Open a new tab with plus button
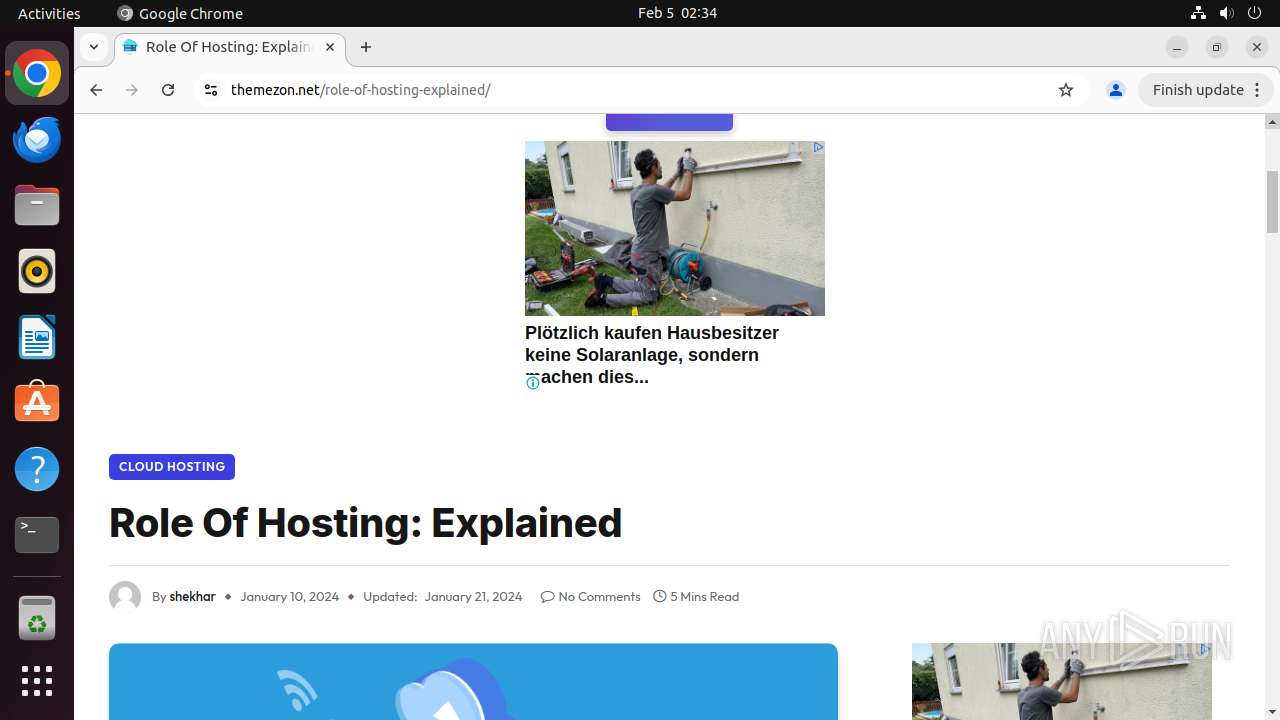 pos(366,47)
